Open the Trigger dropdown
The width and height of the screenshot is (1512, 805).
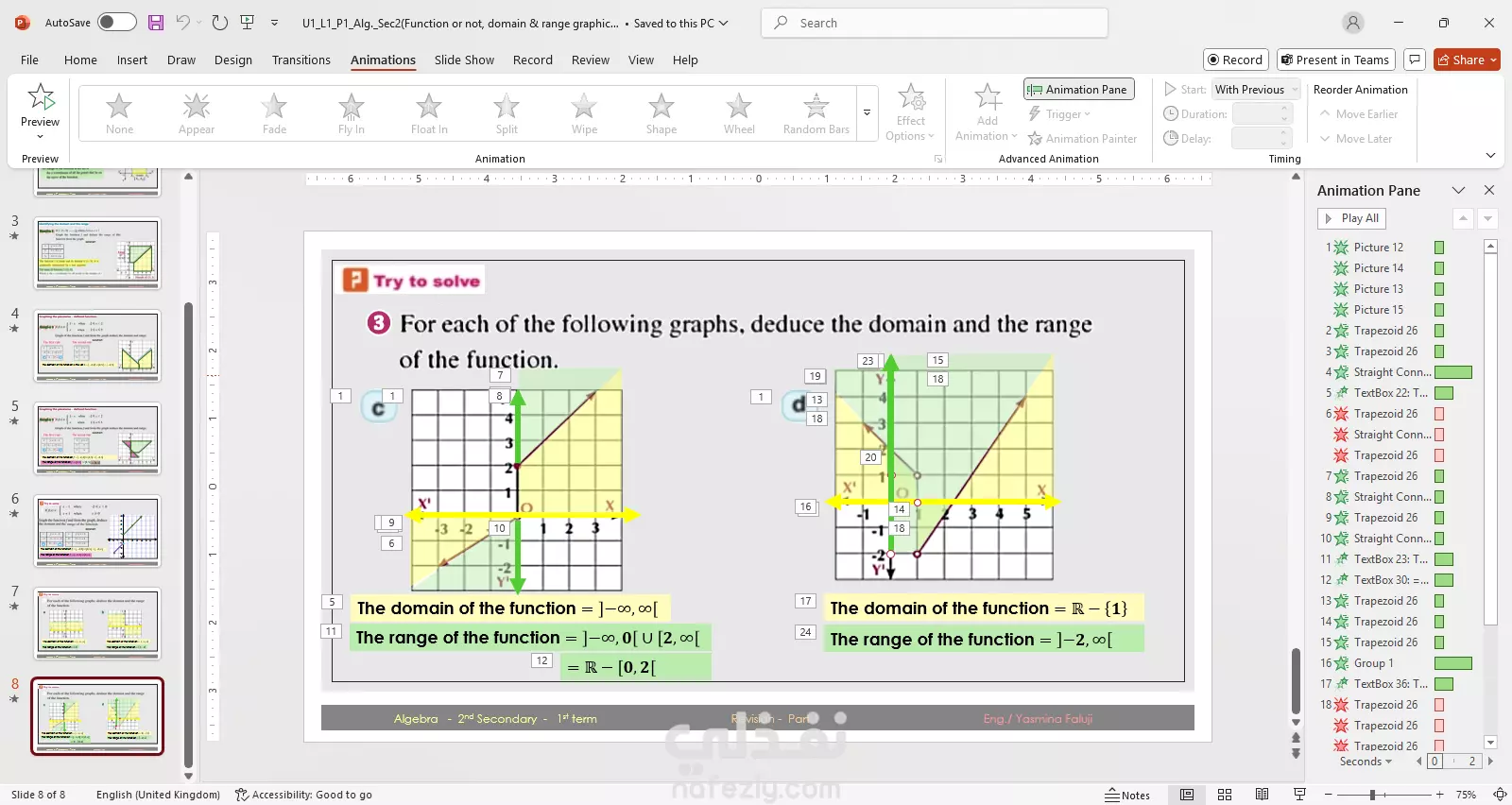coord(1059,114)
